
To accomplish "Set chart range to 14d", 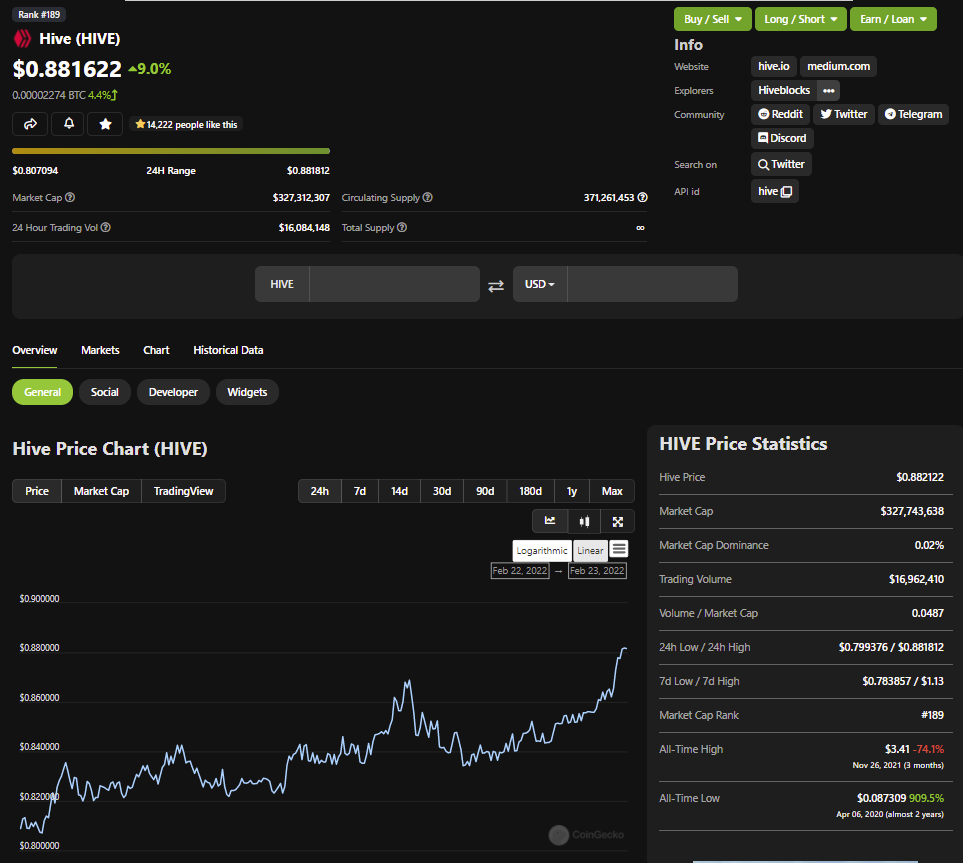I will coord(399,491).
